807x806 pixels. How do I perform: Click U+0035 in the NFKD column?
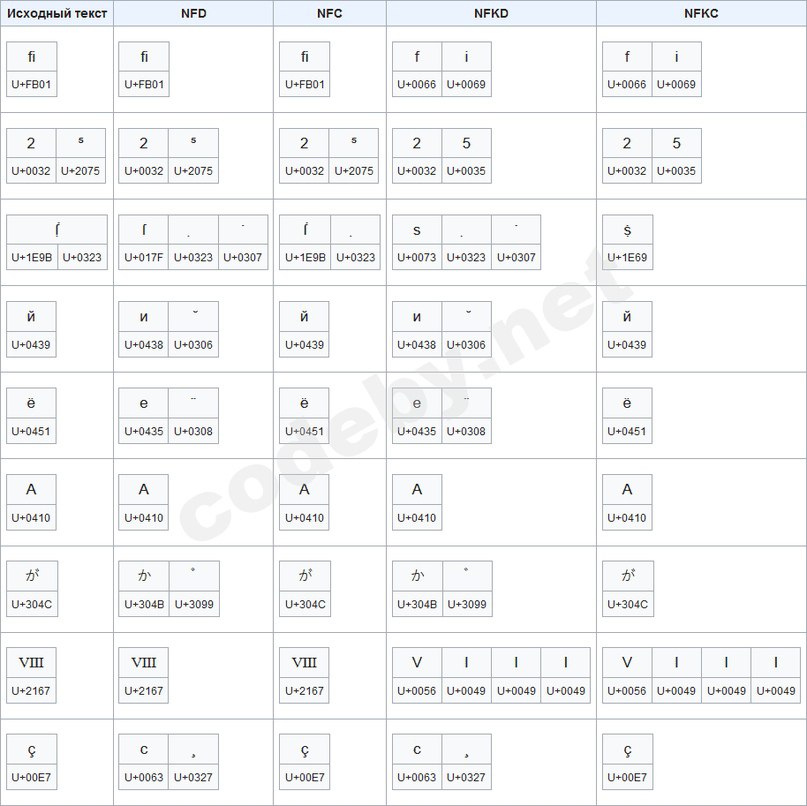click(466, 170)
